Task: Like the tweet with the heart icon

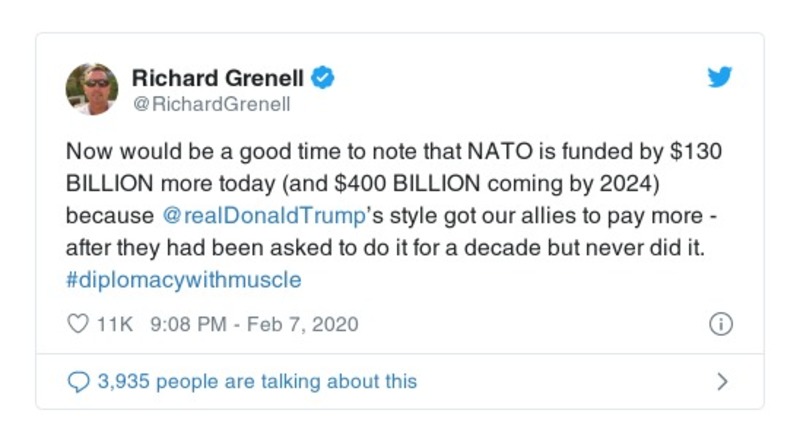Action: coord(77,325)
